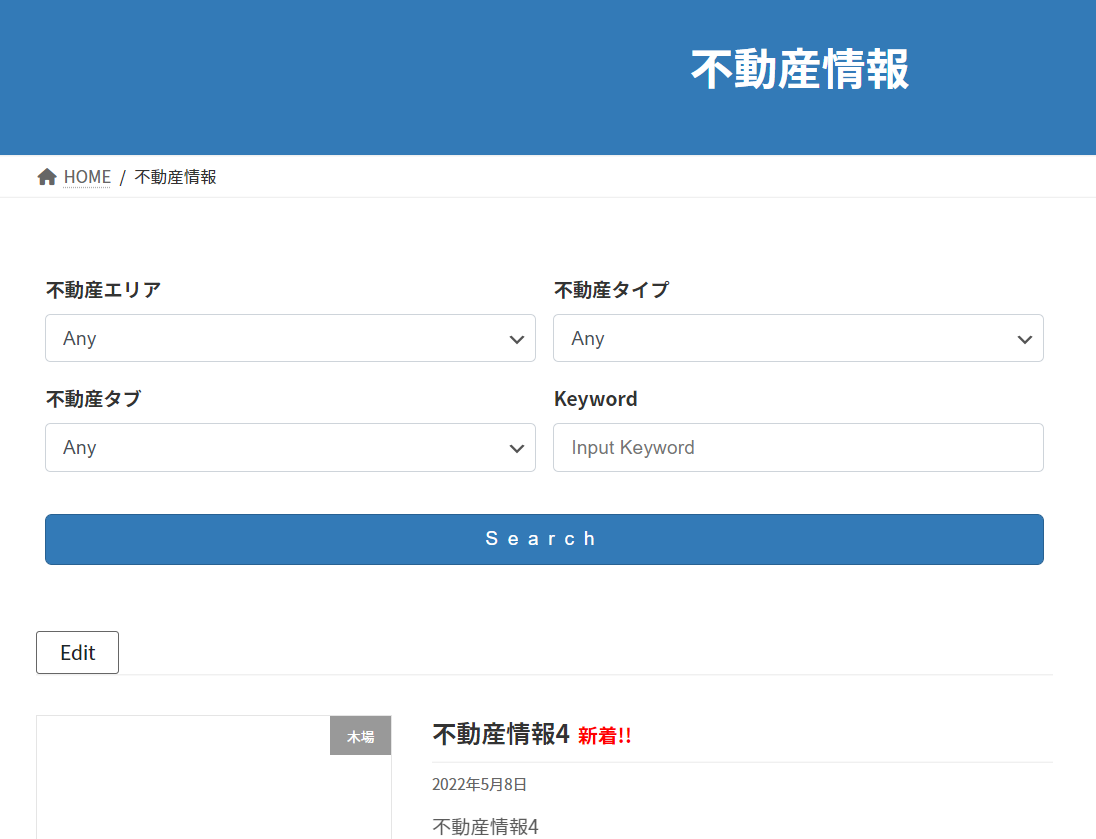Click the 不動産タブ field label
The image size is (1096, 839).
93,399
